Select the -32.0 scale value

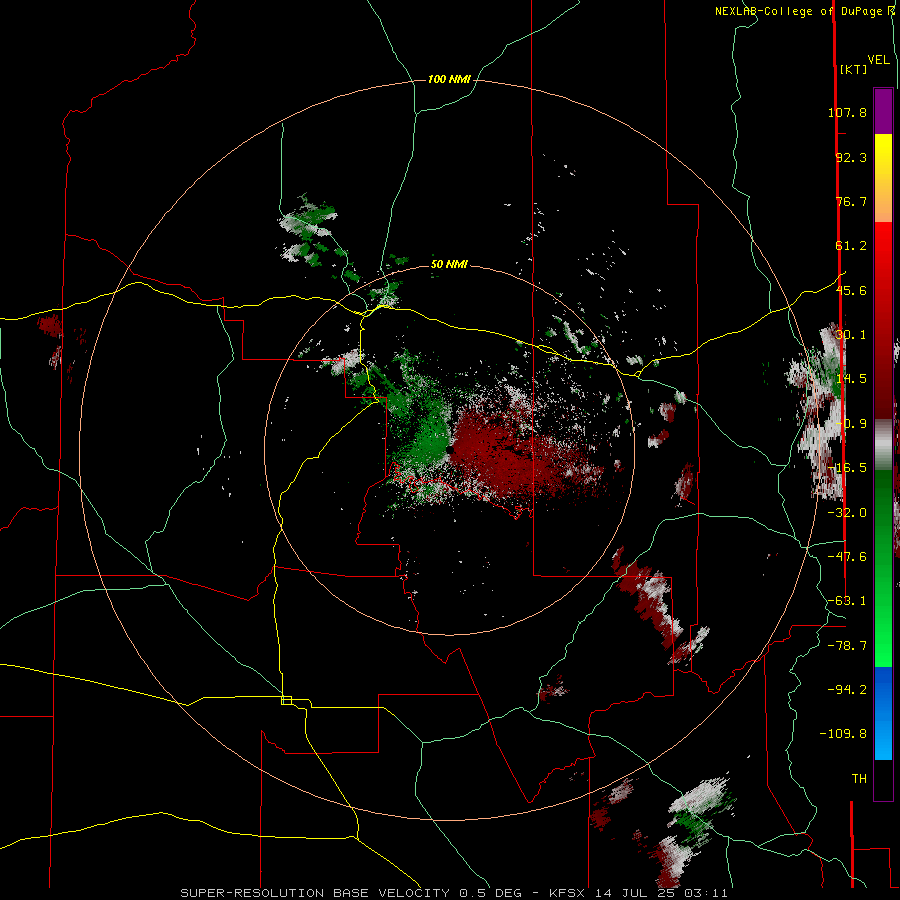[x=847, y=513]
